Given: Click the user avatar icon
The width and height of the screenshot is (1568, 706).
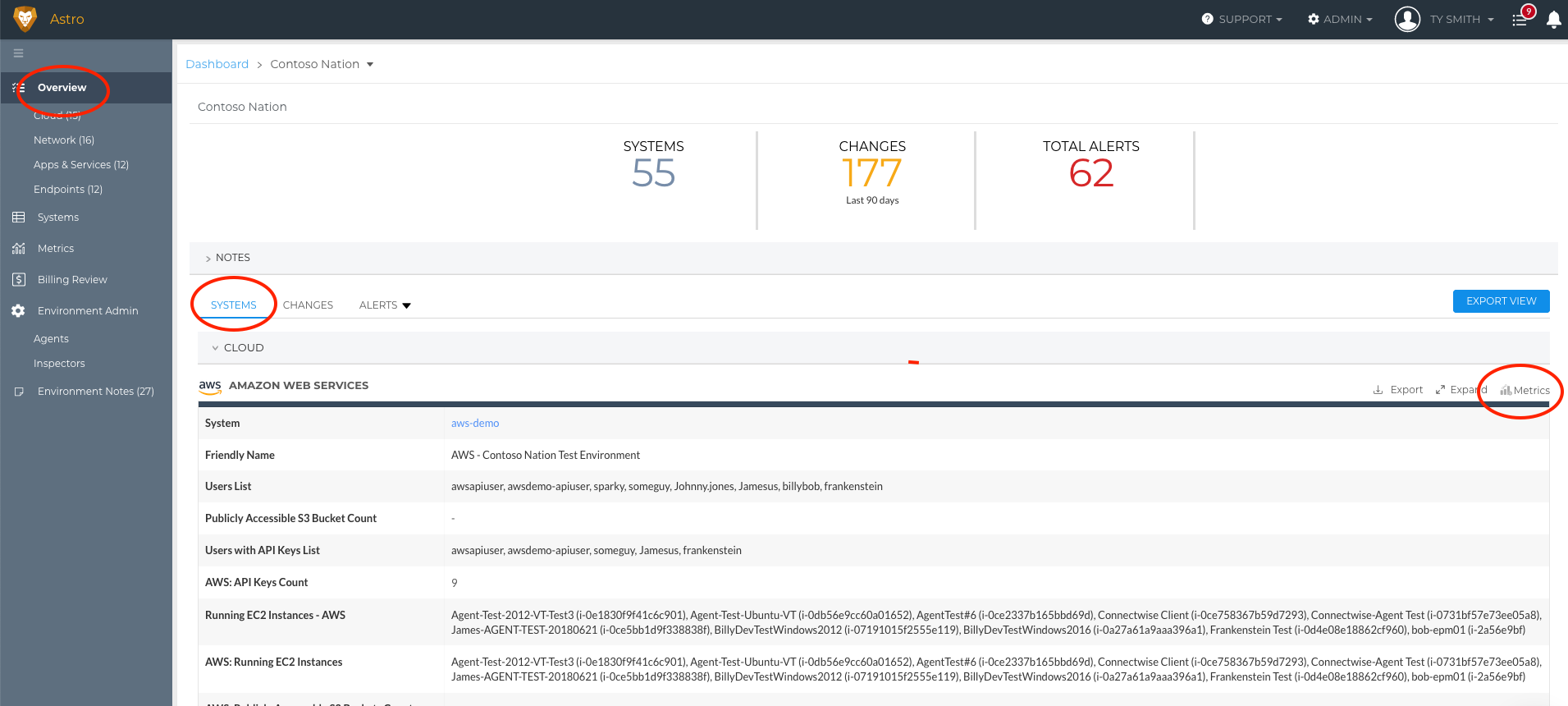Looking at the screenshot, I should pos(1407,19).
